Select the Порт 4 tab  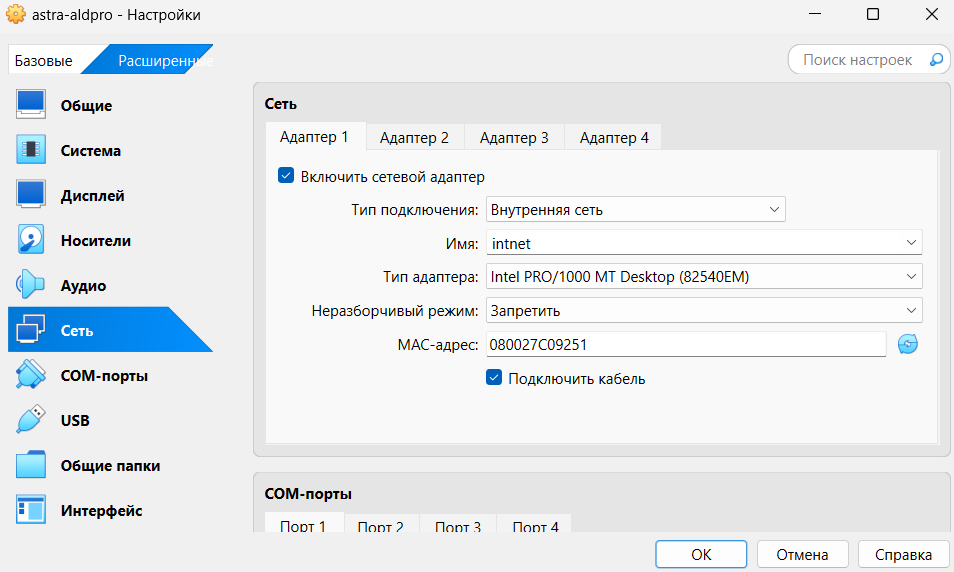click(535, 525)
